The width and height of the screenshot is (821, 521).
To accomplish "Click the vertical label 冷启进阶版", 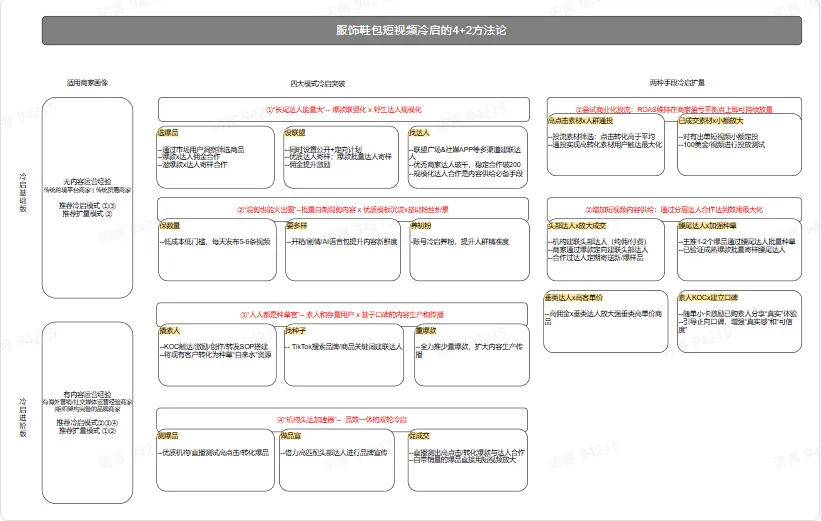I will pyautogui.click(x=23, y=418).
